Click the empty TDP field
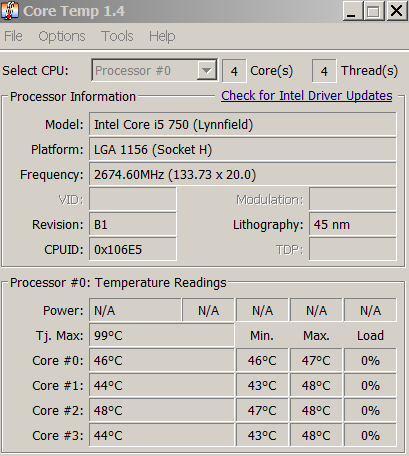Screen dimensions: 409x456 [353, 249]
